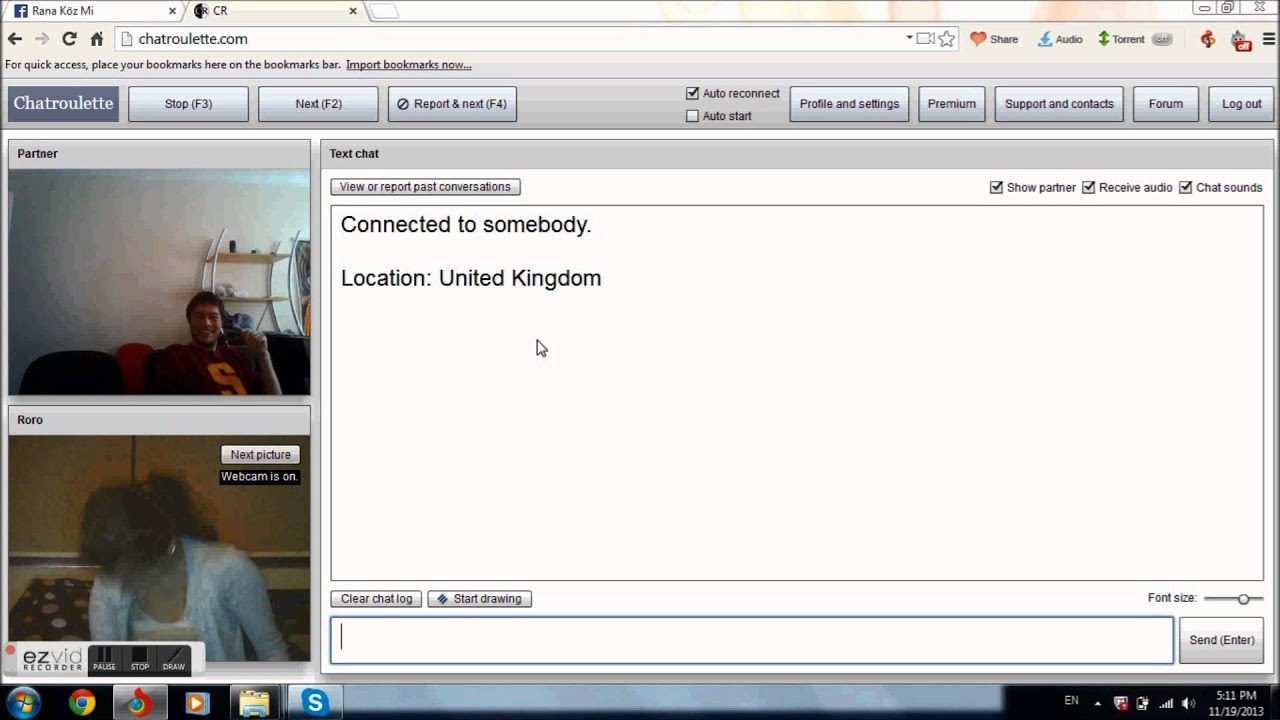Go back with the browser back arrow
1280x720 pixels.
click(15, 39)
